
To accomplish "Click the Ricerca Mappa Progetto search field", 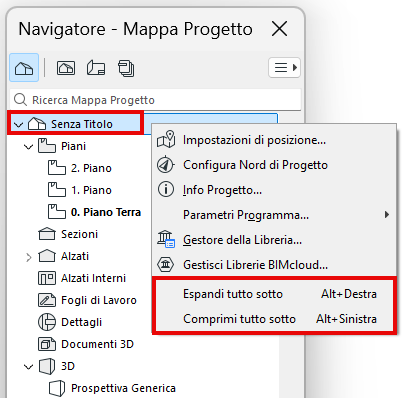I will [155, 100].
